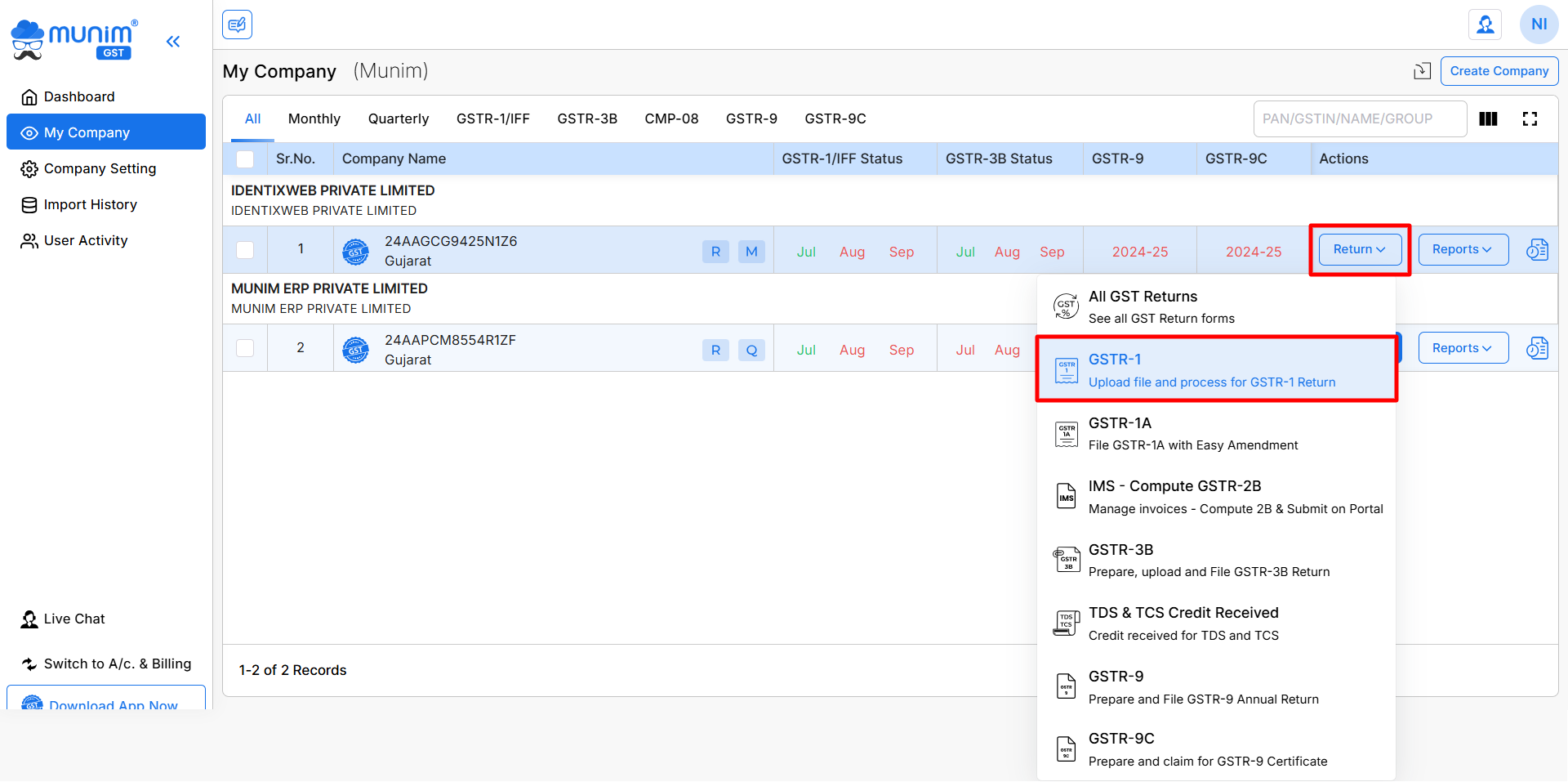
Task: Switch to the CMP-08 tab
Action: [671, 119]
